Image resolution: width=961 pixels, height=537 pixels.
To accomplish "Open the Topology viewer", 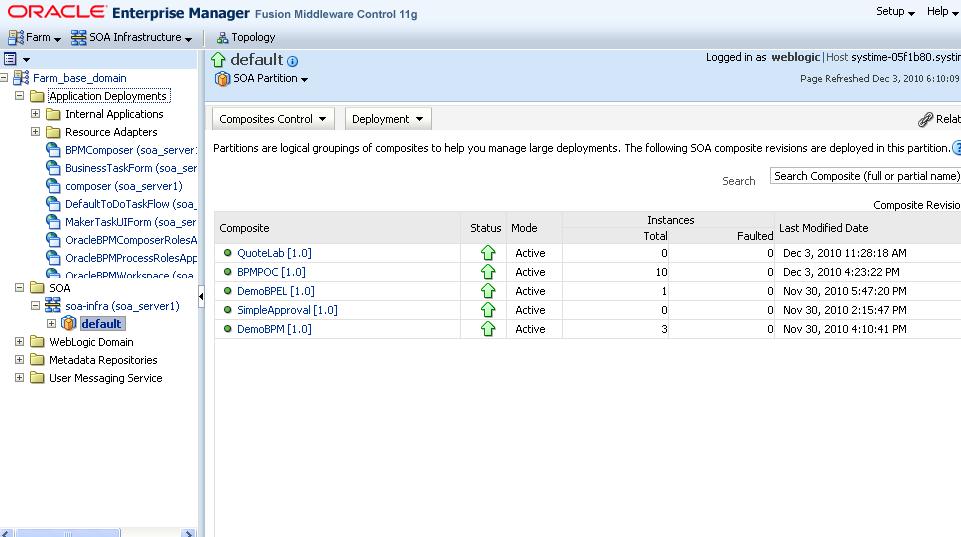I will 246,37.
